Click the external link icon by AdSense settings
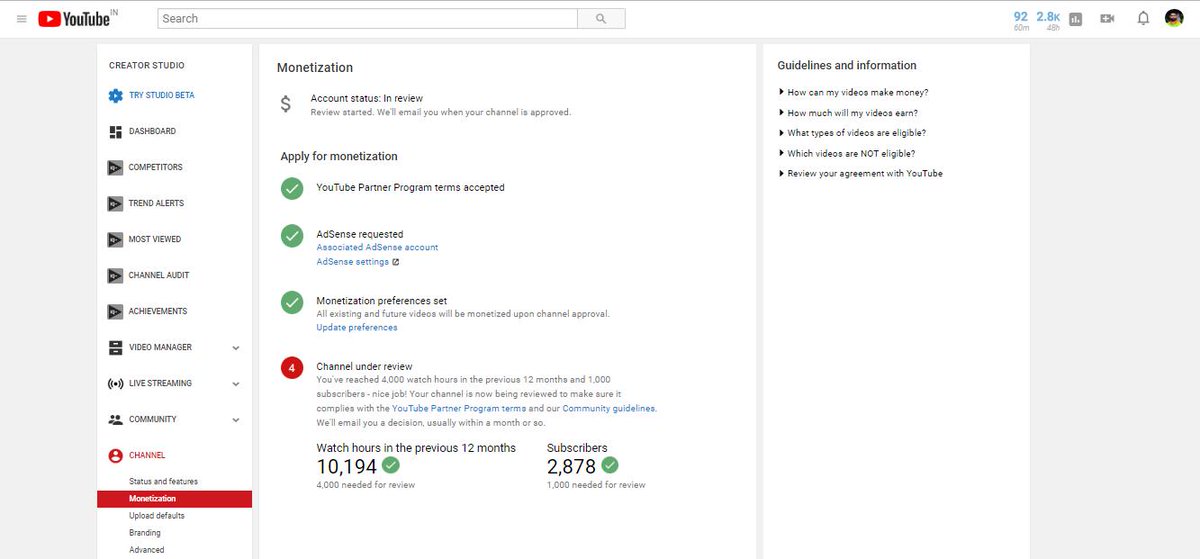 click(x=396, y=262)
